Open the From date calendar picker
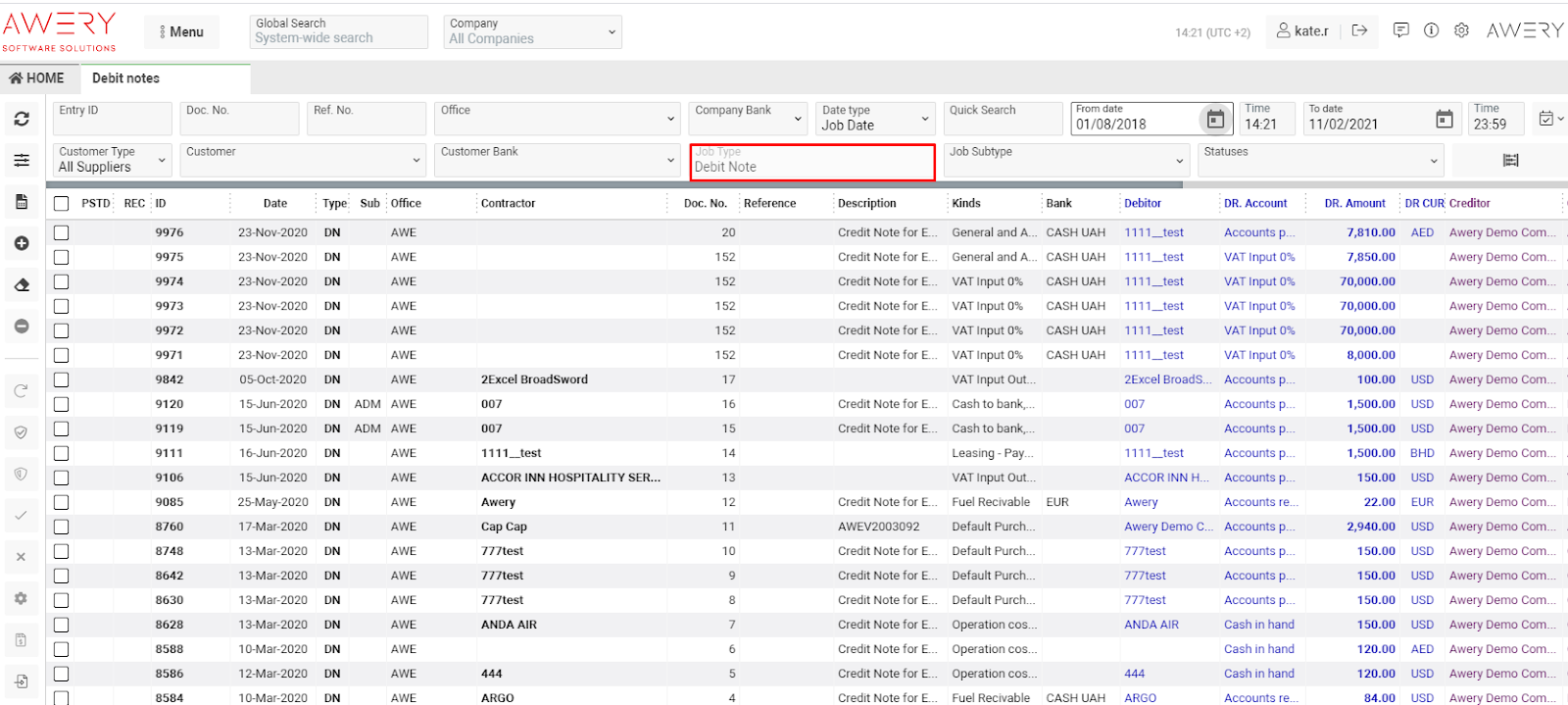The width and height of the screenshot is (1568, 705). (1215, 120)
